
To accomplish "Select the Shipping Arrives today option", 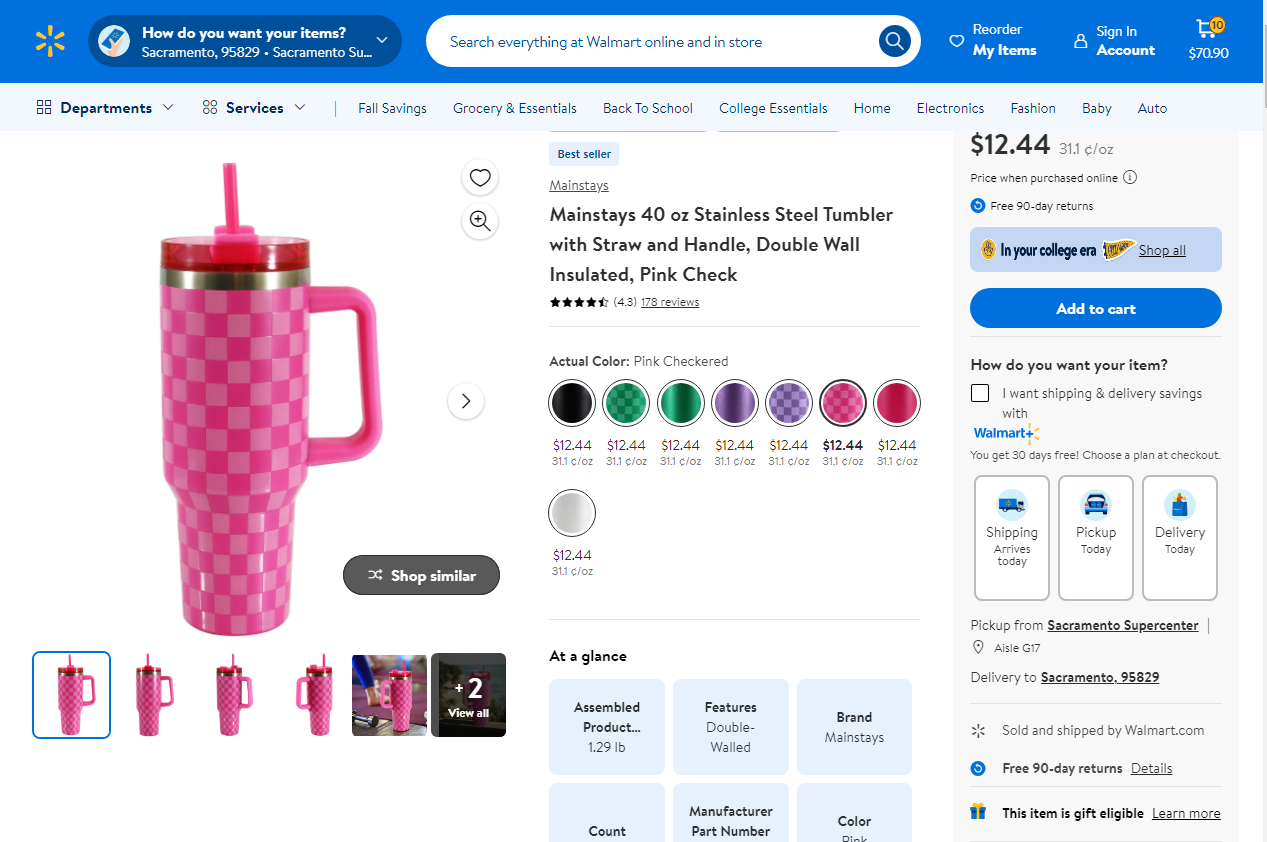I will (x=1011, y=537).
